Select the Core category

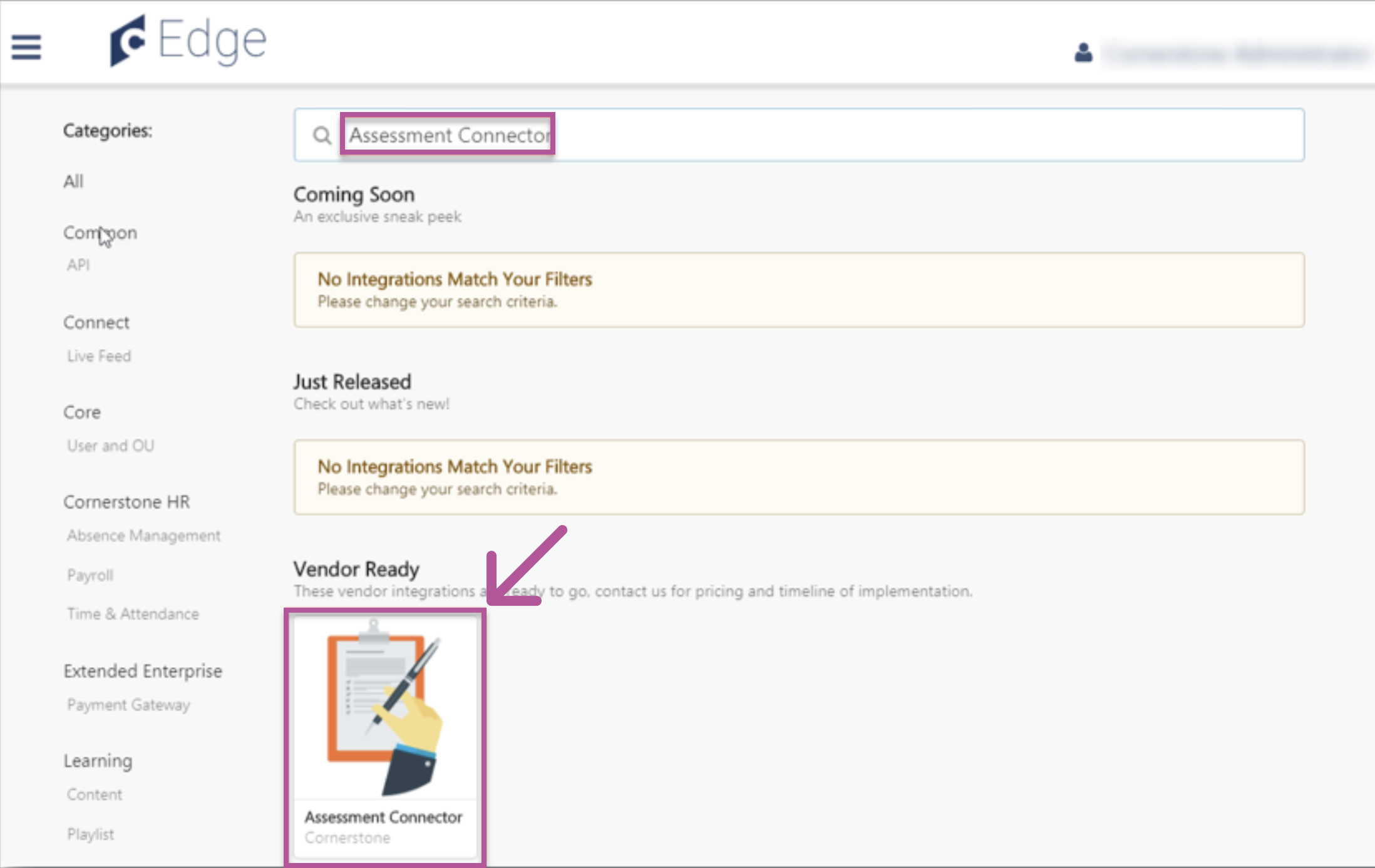coord(82,412)
